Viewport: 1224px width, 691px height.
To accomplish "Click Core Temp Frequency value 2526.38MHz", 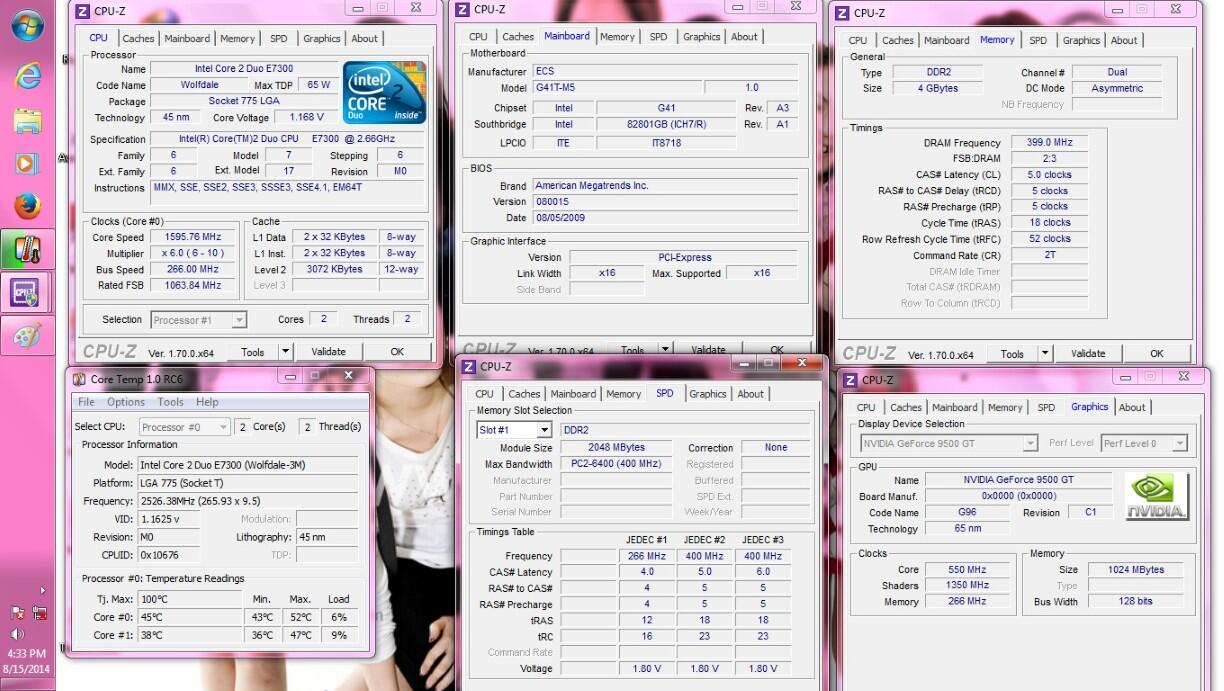I will click(247, 501).
